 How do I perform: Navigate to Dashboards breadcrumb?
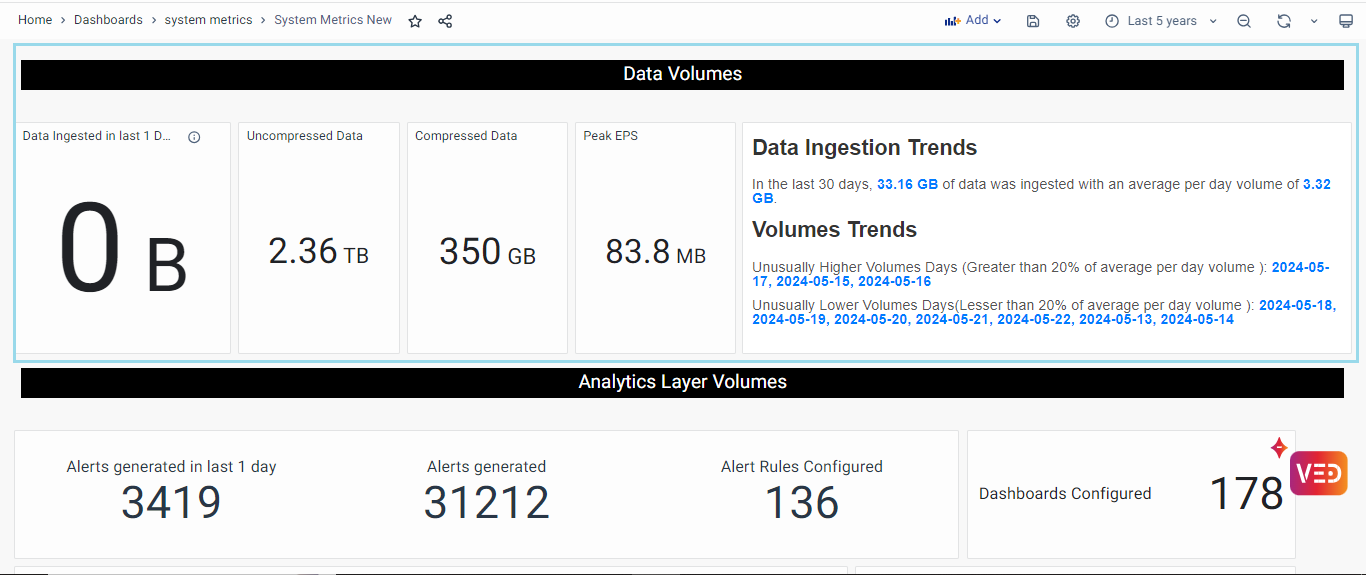[108, 20]
